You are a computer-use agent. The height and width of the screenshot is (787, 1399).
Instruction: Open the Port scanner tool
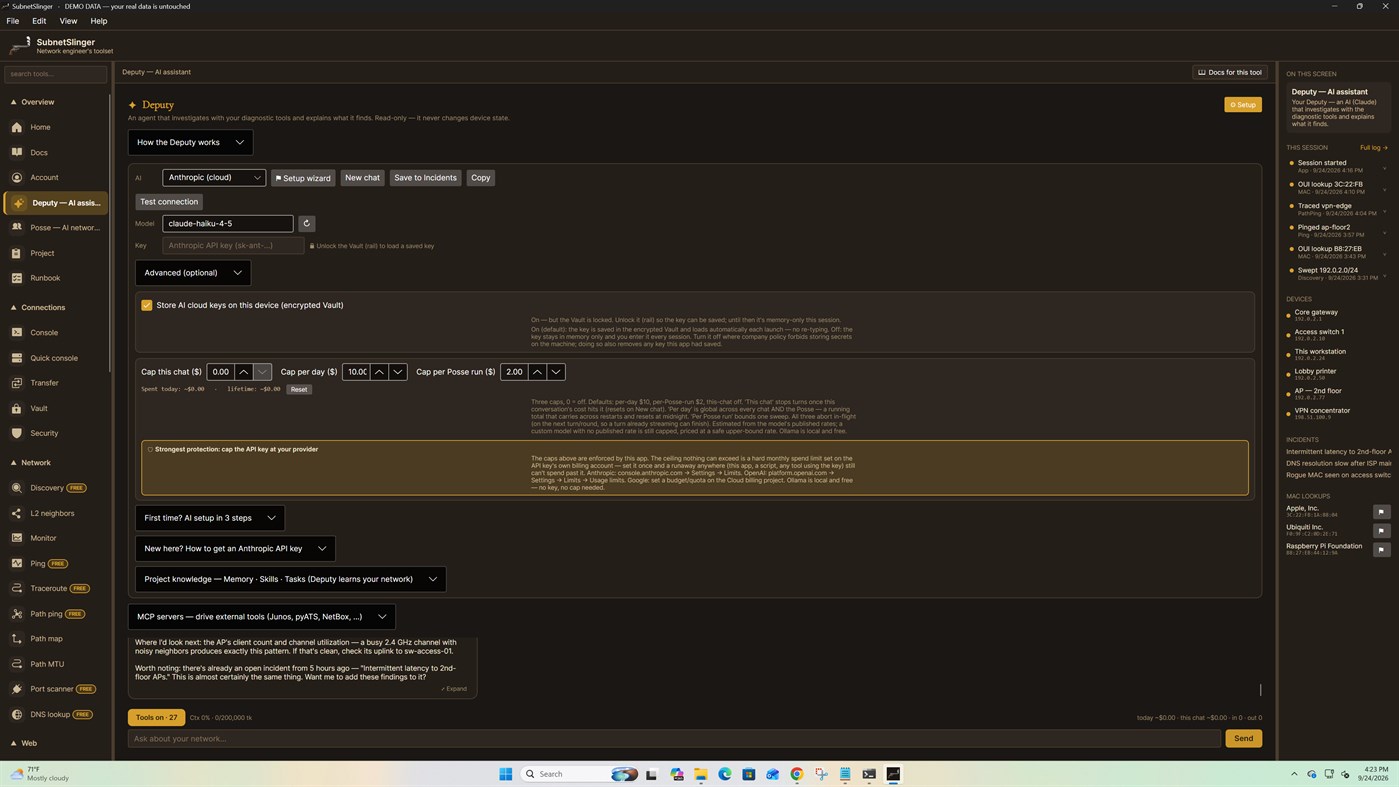click(55, 689)
